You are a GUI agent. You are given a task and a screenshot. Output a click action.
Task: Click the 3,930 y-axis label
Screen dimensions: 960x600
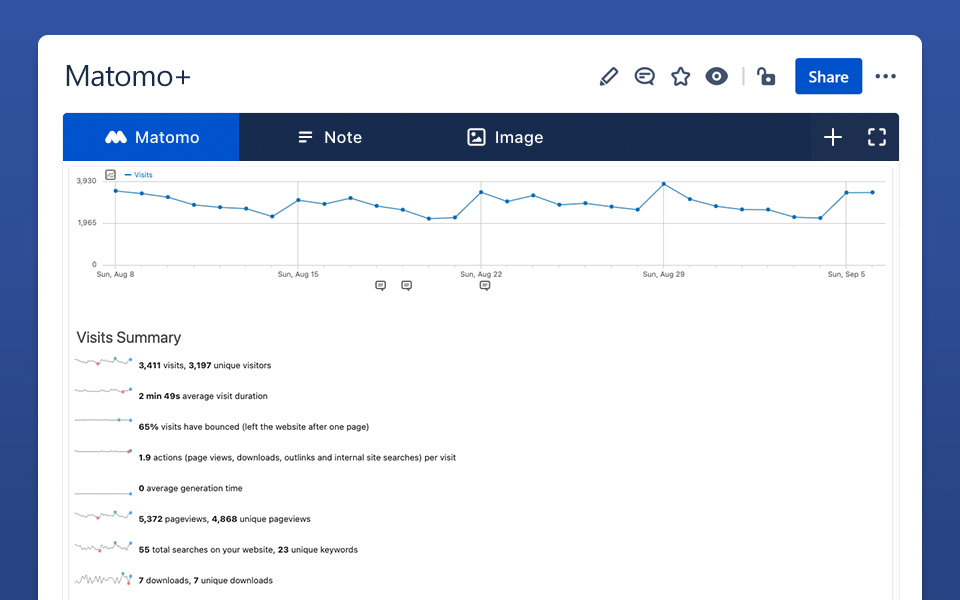coord(86,181)
